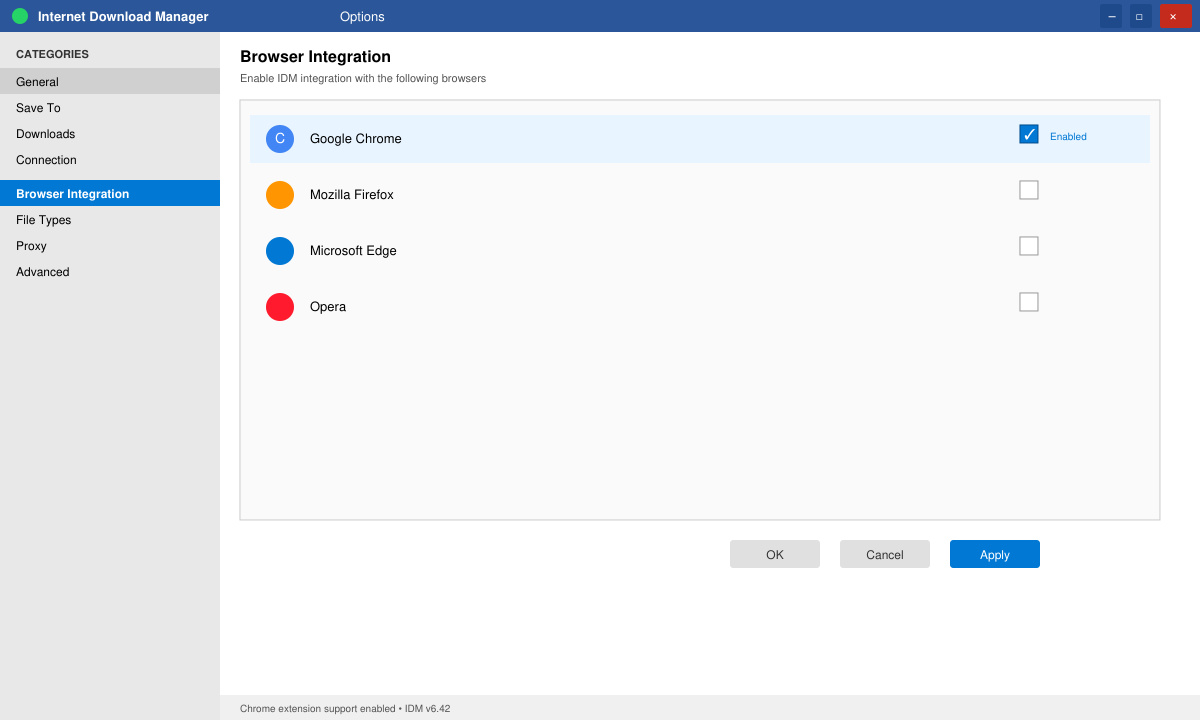This screenshot has height=720, width=1200.
Task: Confirm settings with OK button
Action: 775,554
